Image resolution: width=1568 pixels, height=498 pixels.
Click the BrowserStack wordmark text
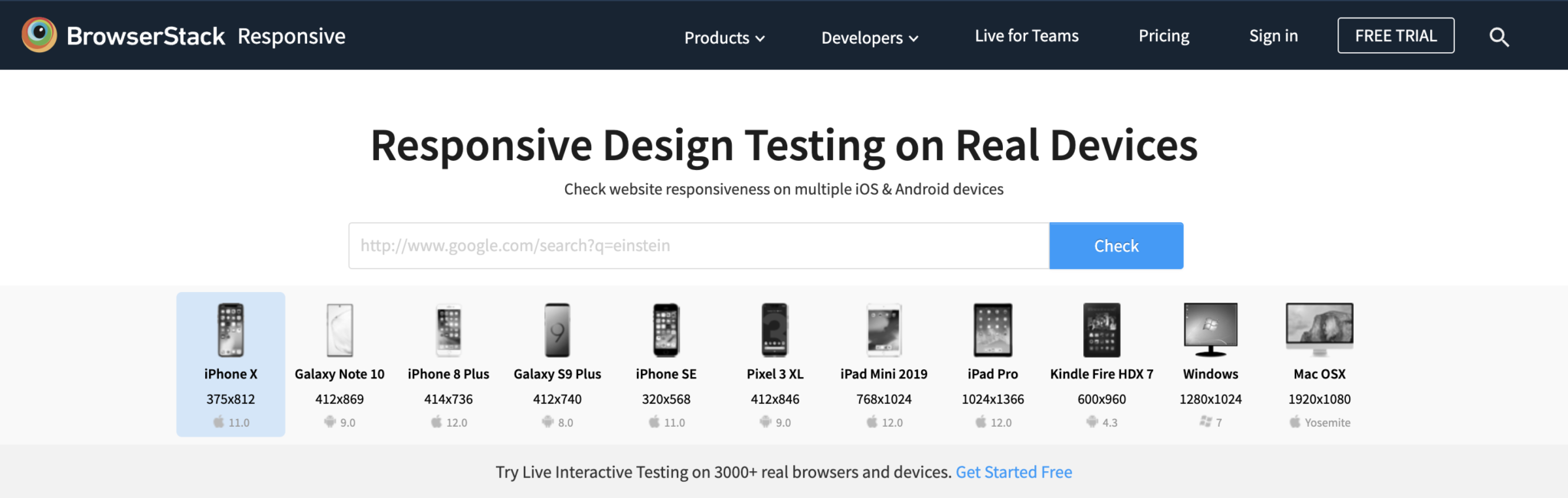[x=145, y=36]
